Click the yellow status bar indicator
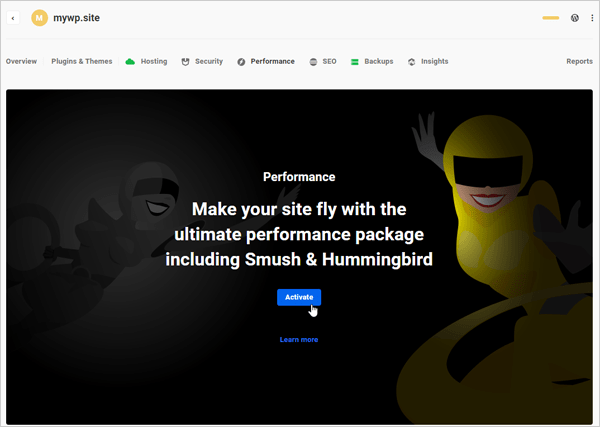600x427 pixels. pos(550,18)
